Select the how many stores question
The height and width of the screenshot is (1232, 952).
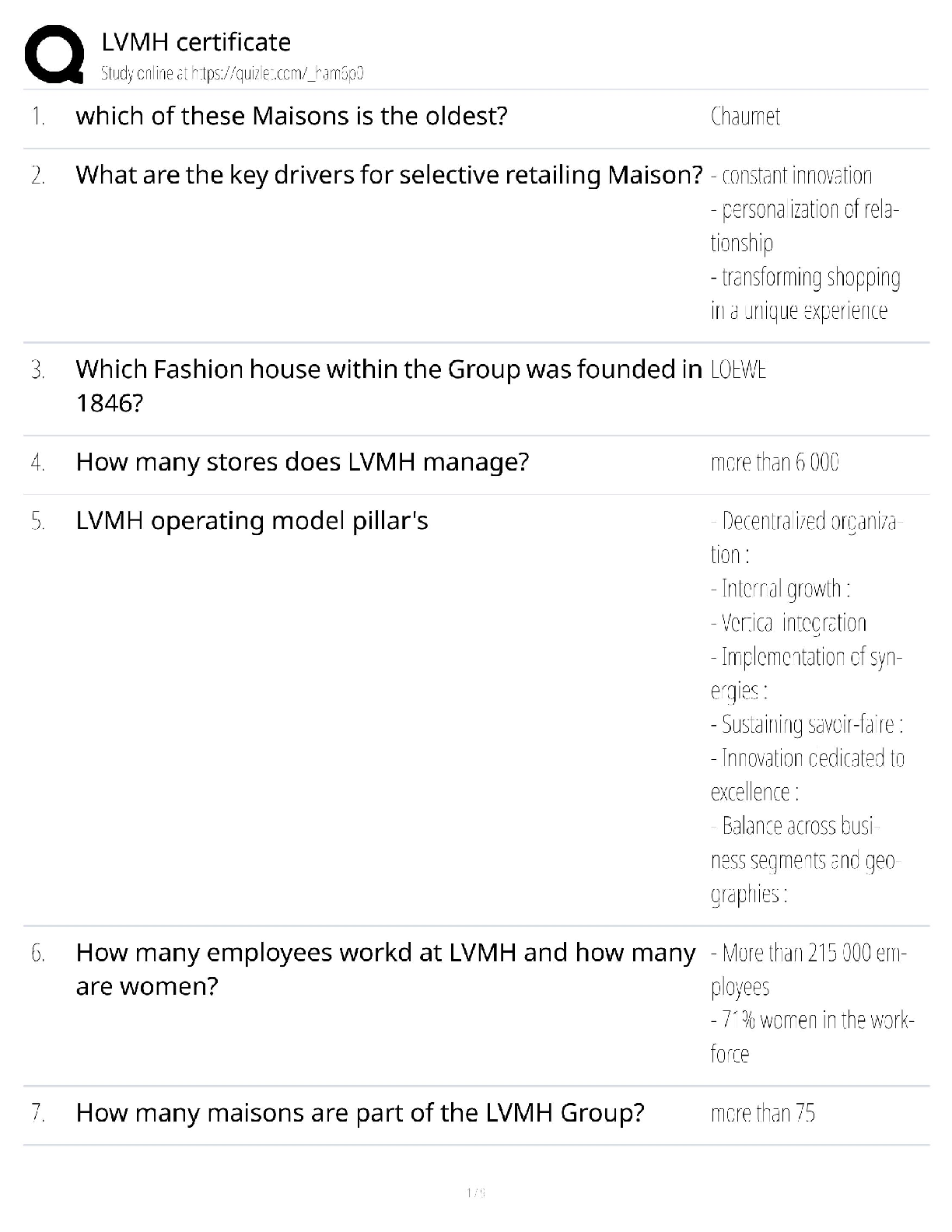click(x=303, y=463)
